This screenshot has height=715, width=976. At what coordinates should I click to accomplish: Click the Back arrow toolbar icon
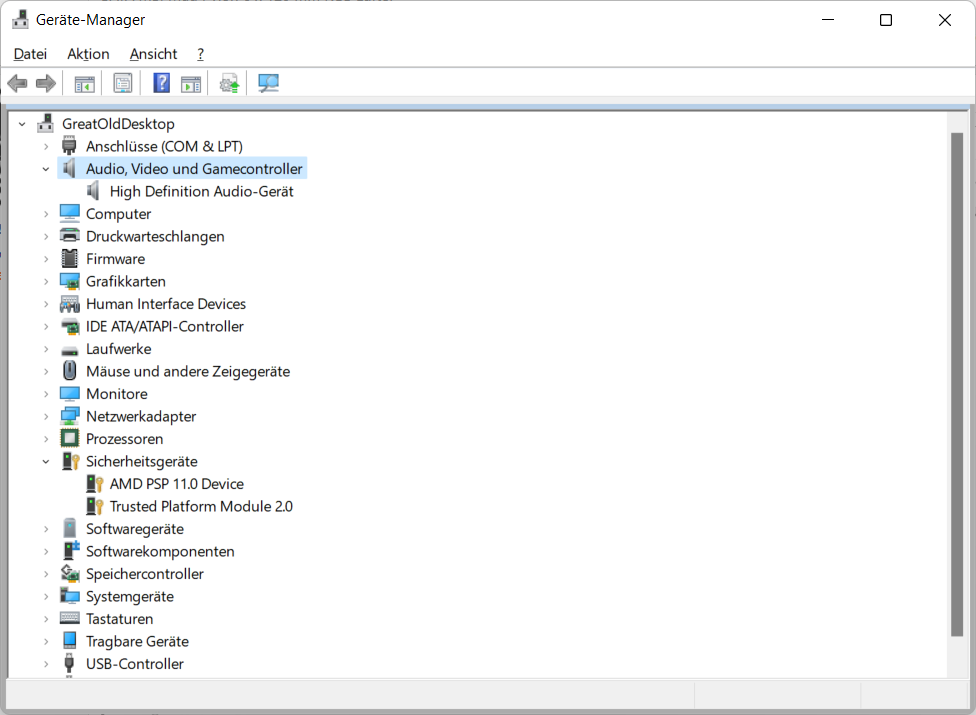pyautogui.click(x=17, y=83)
